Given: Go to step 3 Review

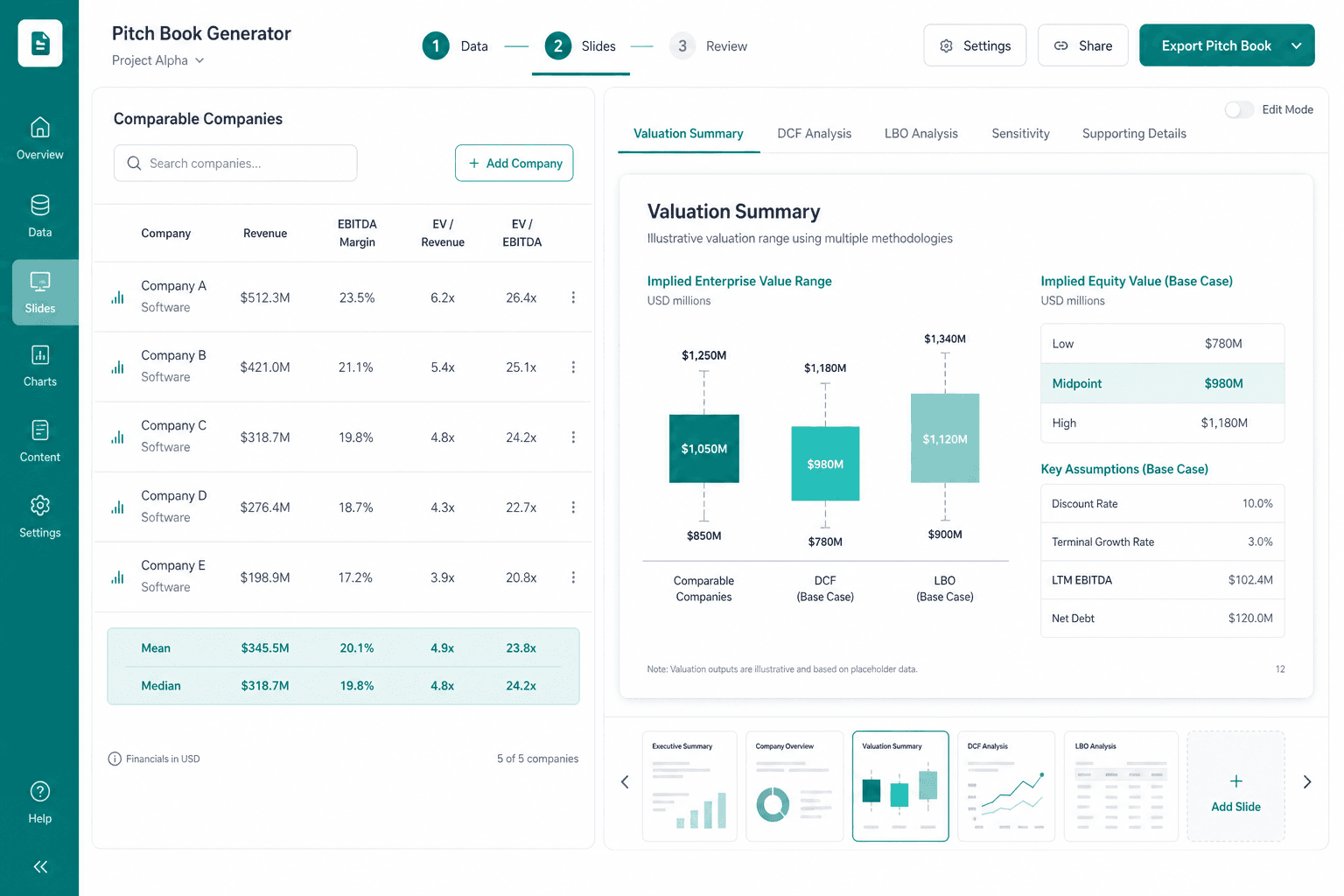Looking at the screenshot, I should [709, 46].
